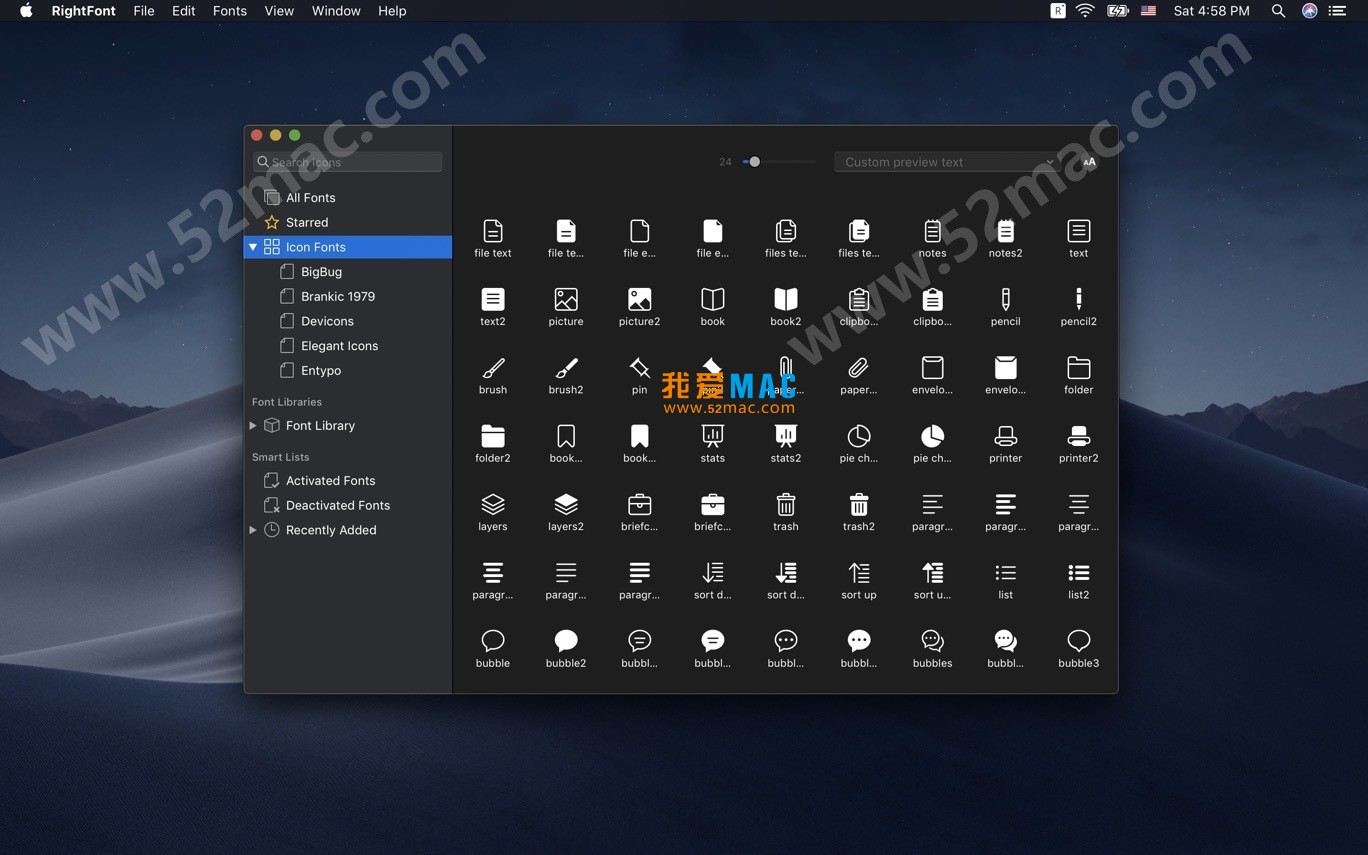Open the RightFont application menu
1368x855 pixels.
[x=84, y=11]
